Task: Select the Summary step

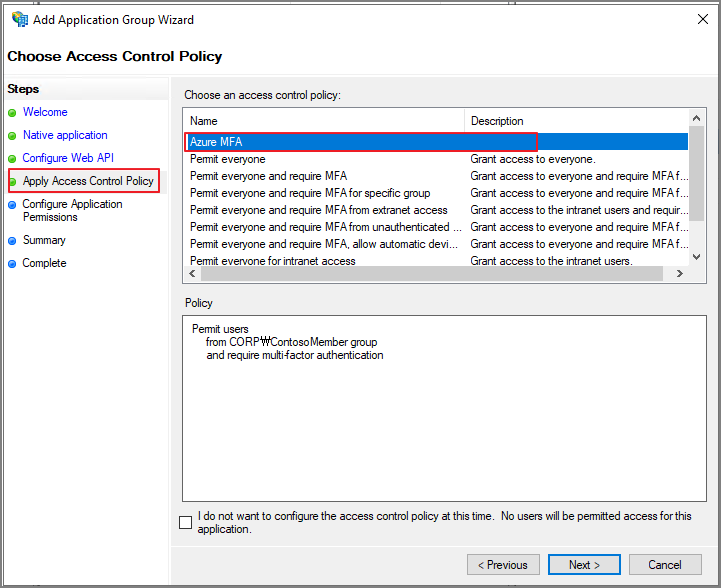Action: [44, 240]
